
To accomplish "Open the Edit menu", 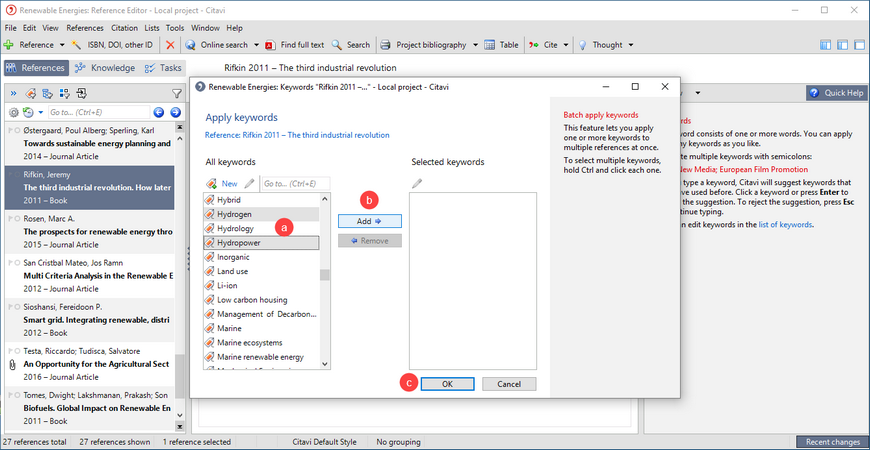I will 29,28.
